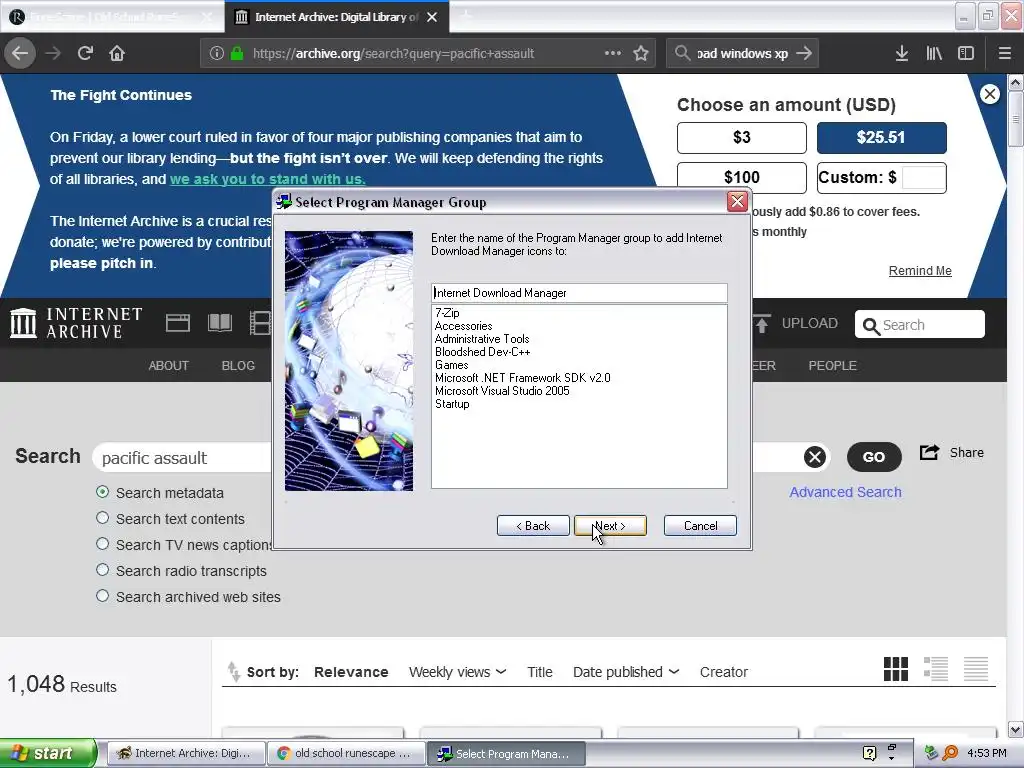The image size is (1024, 768).
Task: Sort results by Creator
Action: click(724, 672)
